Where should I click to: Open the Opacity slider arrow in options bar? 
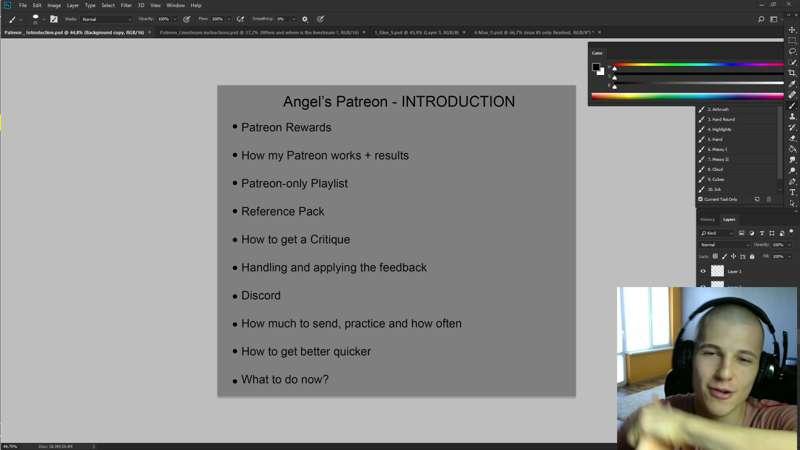coord(174,19)
